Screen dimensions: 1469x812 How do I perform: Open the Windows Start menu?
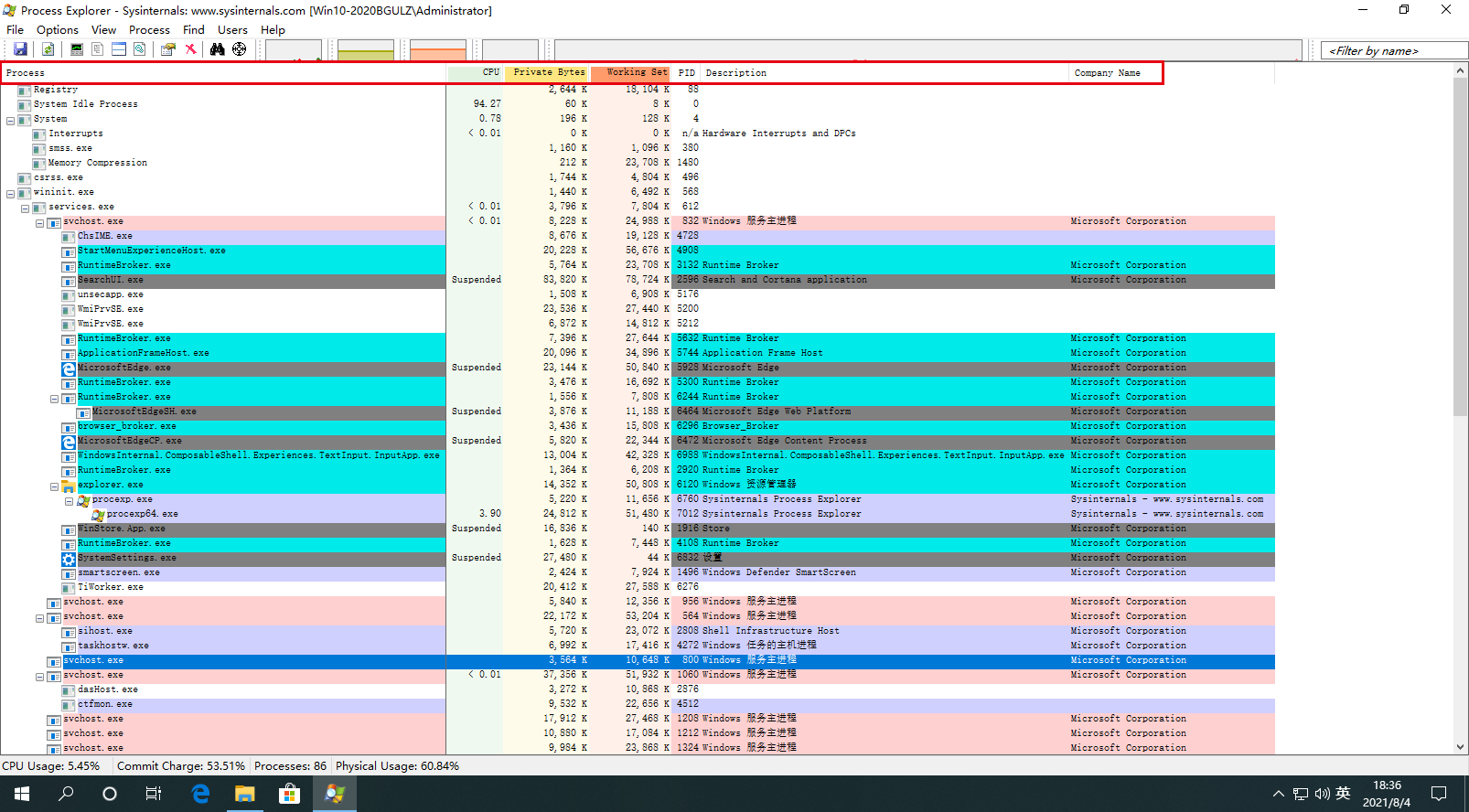(22, 794)
